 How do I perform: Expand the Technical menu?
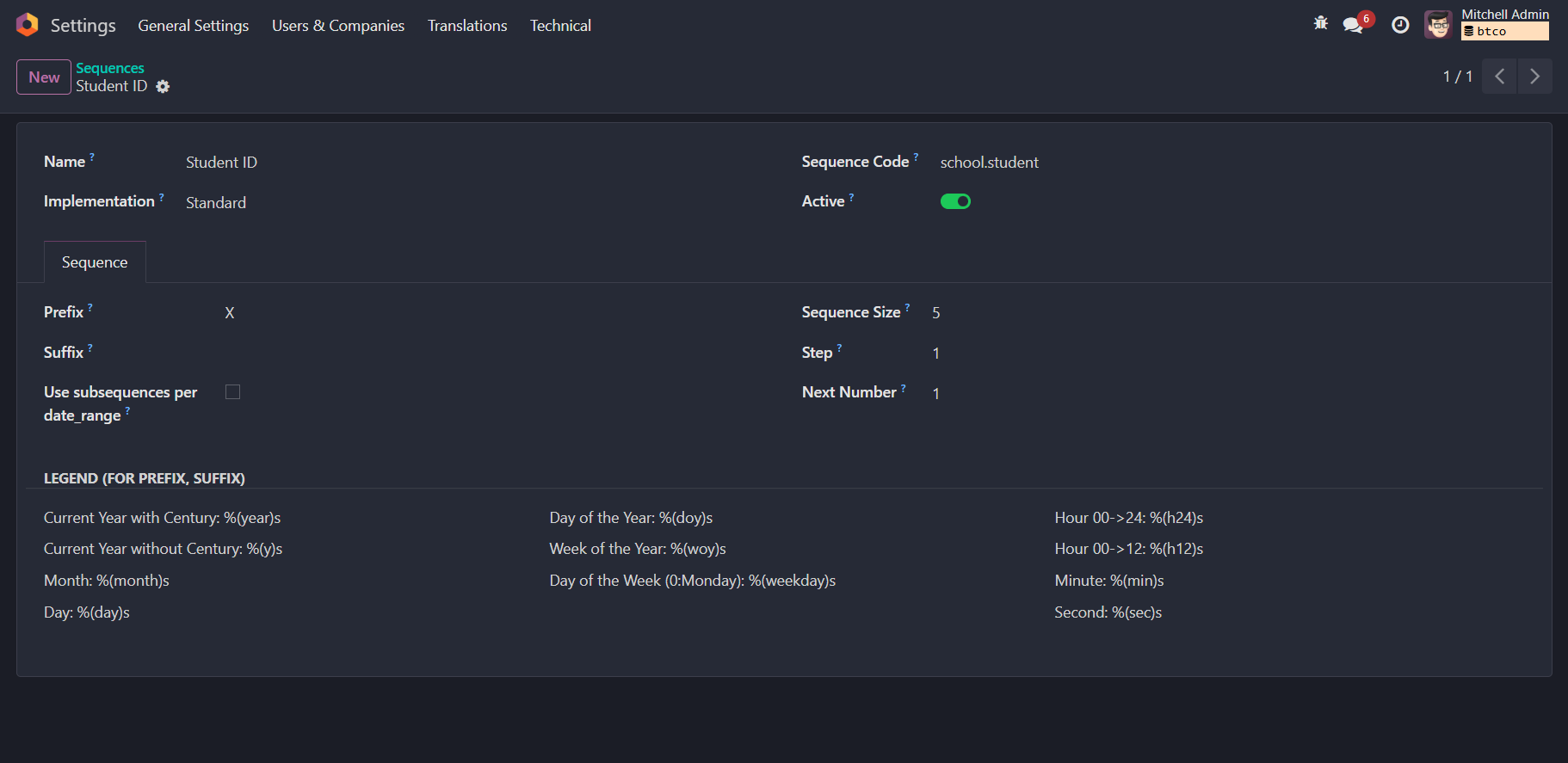[560, 26]
